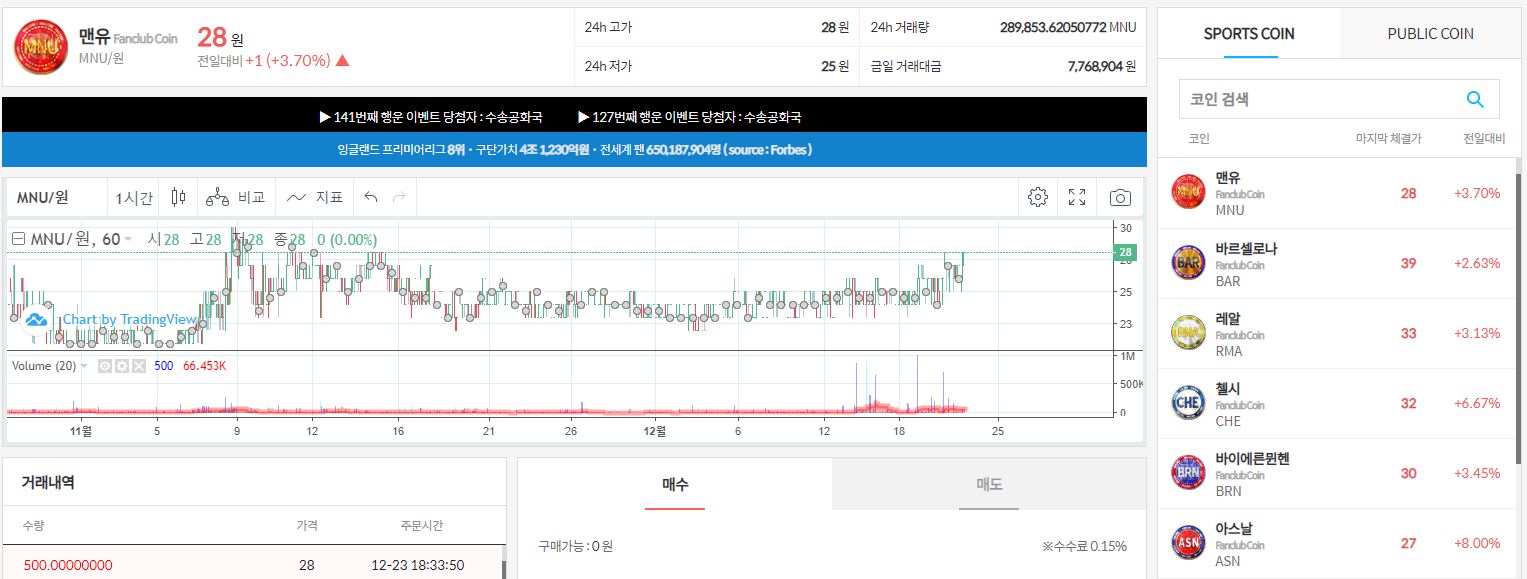1527x579 pixels.
Task: Open the candlestick chart style selector
Action: (178, 197)
